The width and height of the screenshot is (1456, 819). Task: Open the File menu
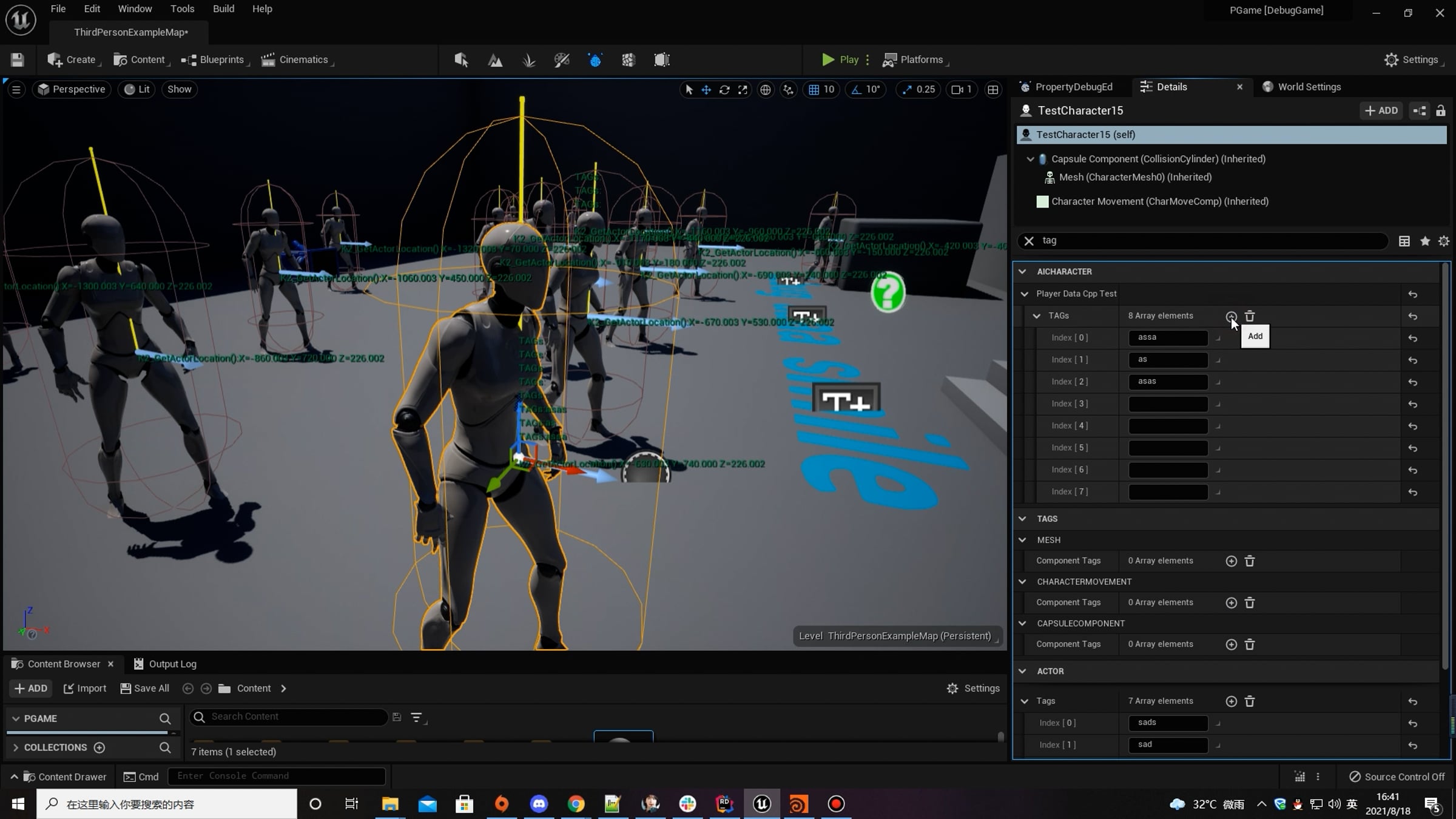pyautogui.click(x=58, y=9)
